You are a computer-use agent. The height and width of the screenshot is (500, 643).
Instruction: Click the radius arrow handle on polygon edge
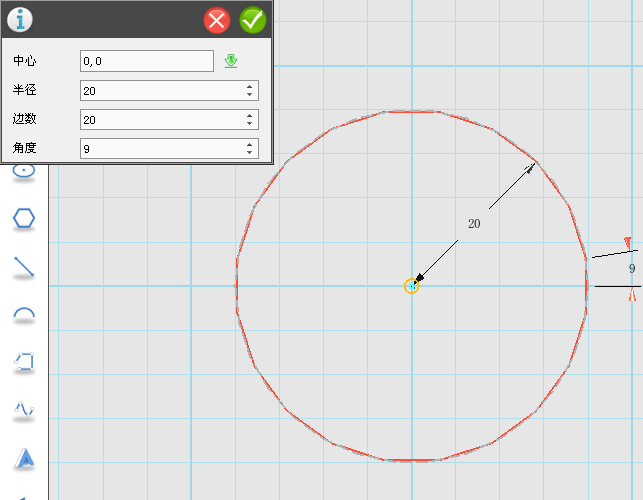click(530, 168)
